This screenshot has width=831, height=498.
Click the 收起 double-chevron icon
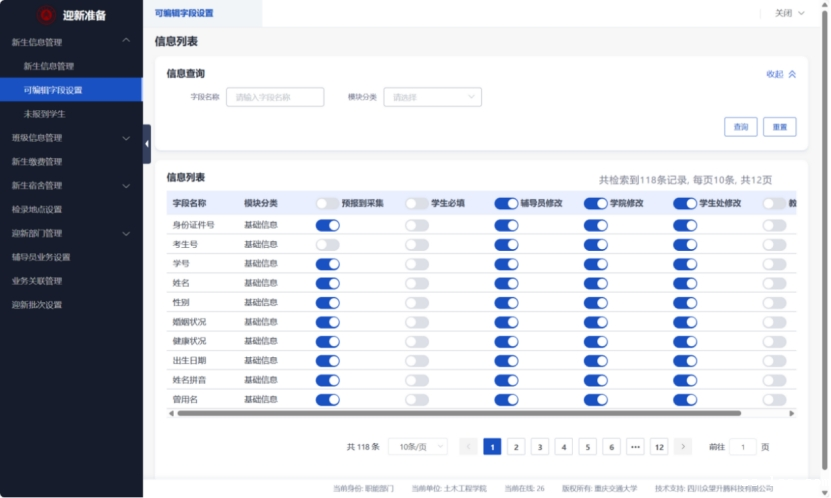pyautogui.click(x=792, y=74)
